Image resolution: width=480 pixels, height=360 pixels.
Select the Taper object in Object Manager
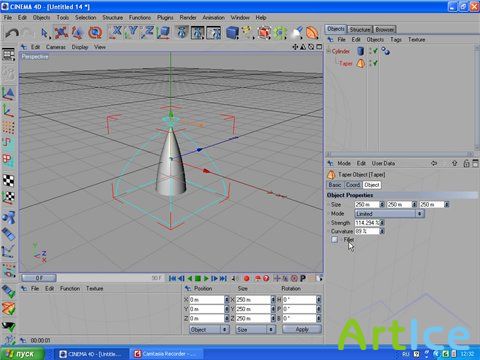coord(346,63)
